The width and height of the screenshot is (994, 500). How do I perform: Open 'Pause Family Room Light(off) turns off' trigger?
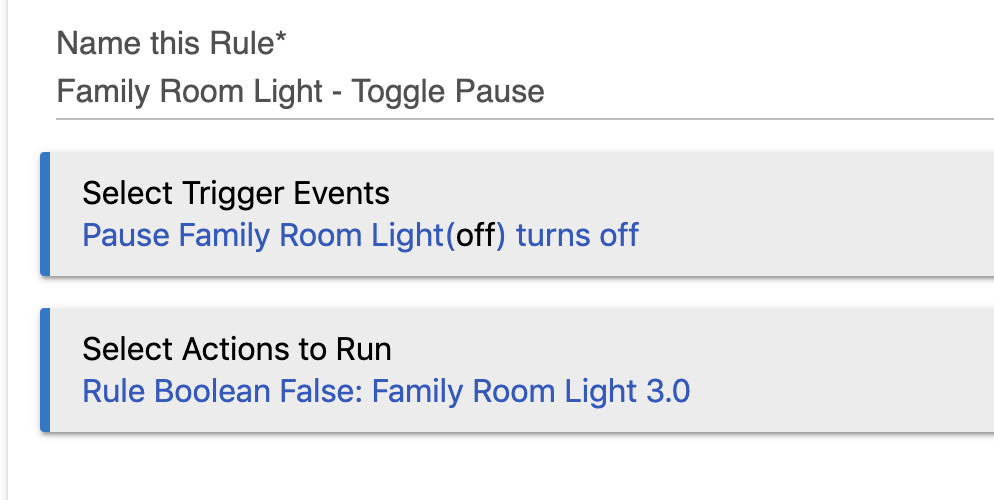[360, 235]
